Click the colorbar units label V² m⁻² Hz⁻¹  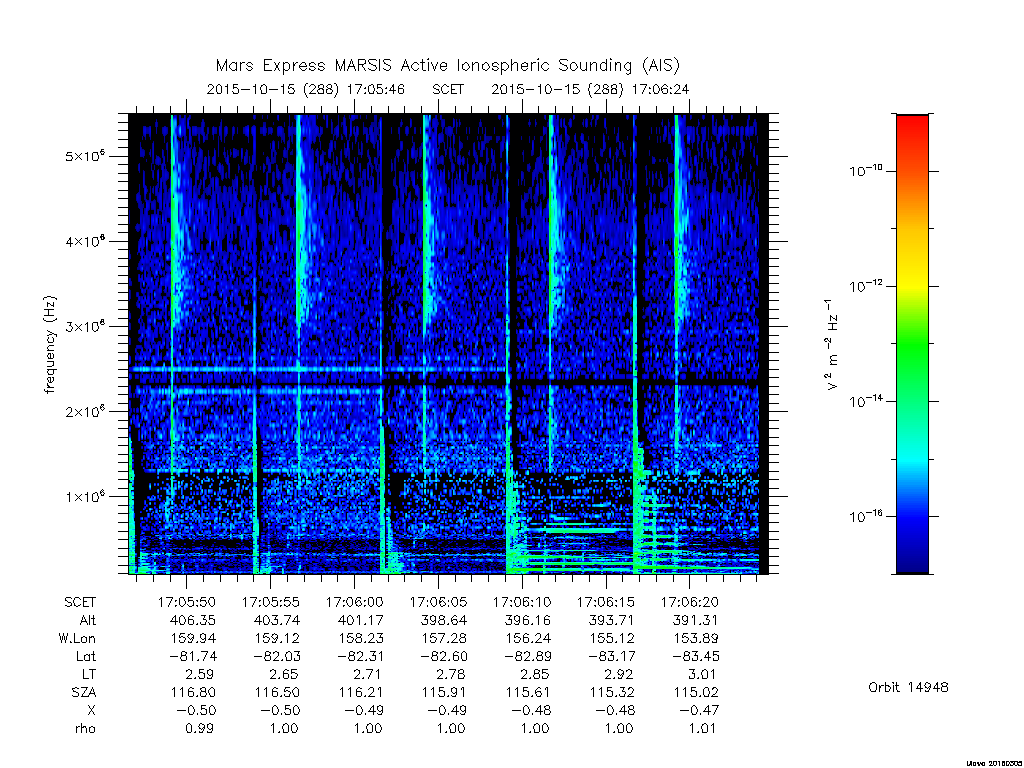point(832,345)
